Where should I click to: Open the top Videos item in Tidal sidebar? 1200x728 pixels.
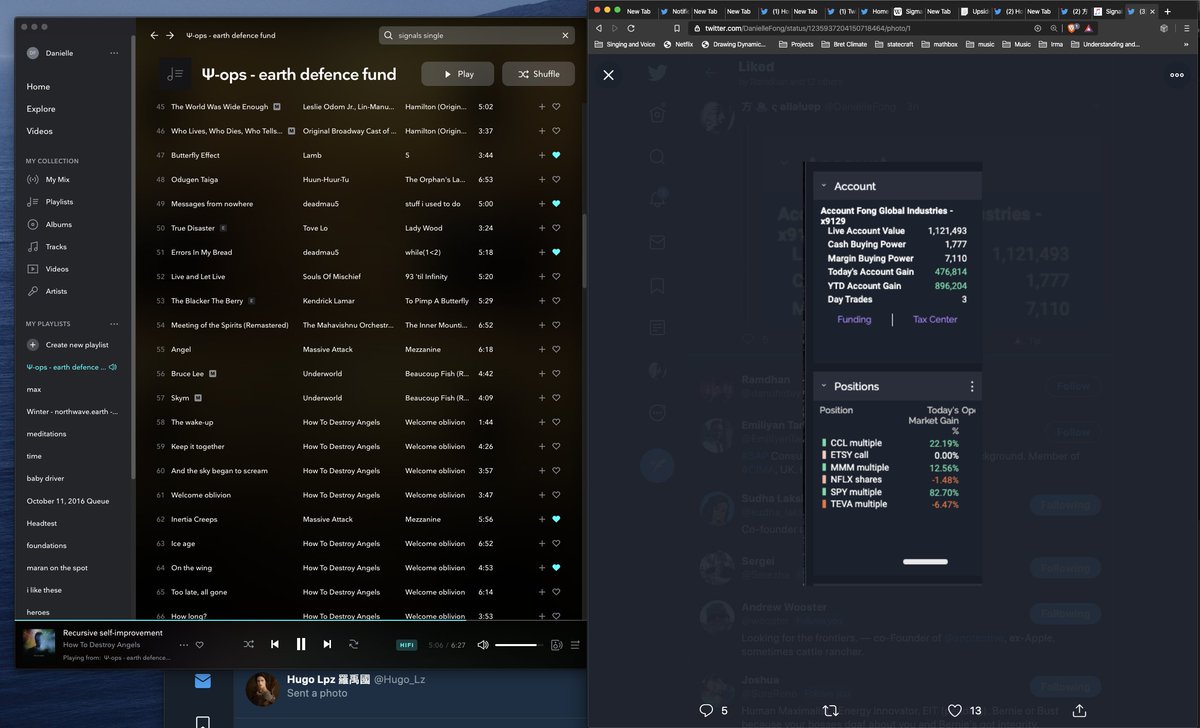pos(40,131)
